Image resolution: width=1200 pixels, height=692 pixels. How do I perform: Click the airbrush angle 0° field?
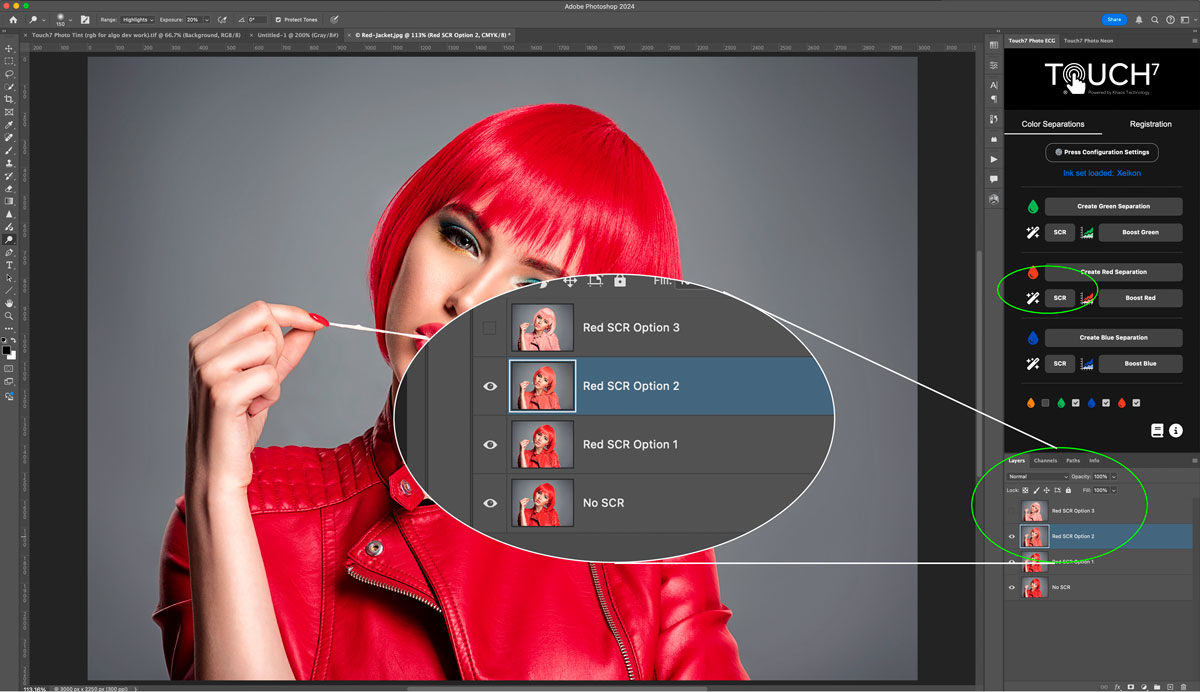257,20
